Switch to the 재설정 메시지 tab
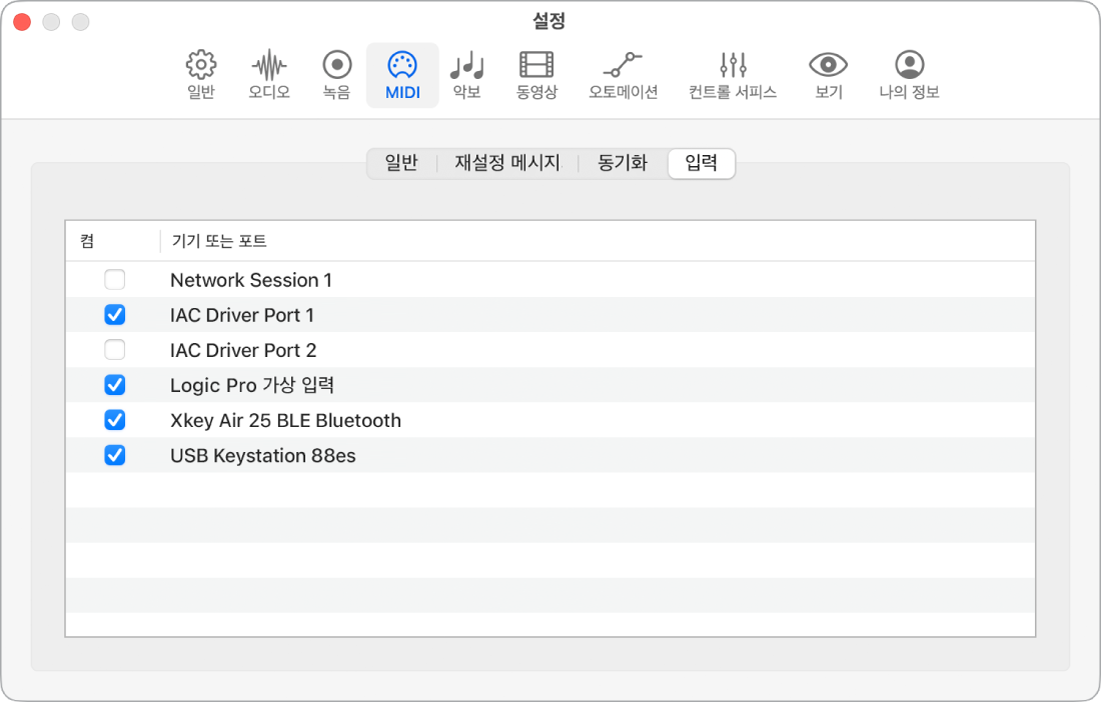This screenshot has height=702, width=1101. click(507, 163)
